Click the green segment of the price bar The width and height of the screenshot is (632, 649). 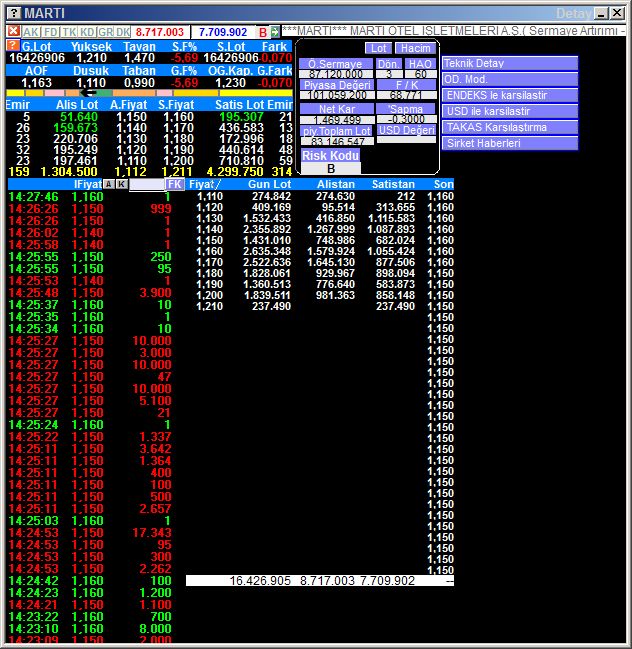pyautogui.click(x=103, y=93)
